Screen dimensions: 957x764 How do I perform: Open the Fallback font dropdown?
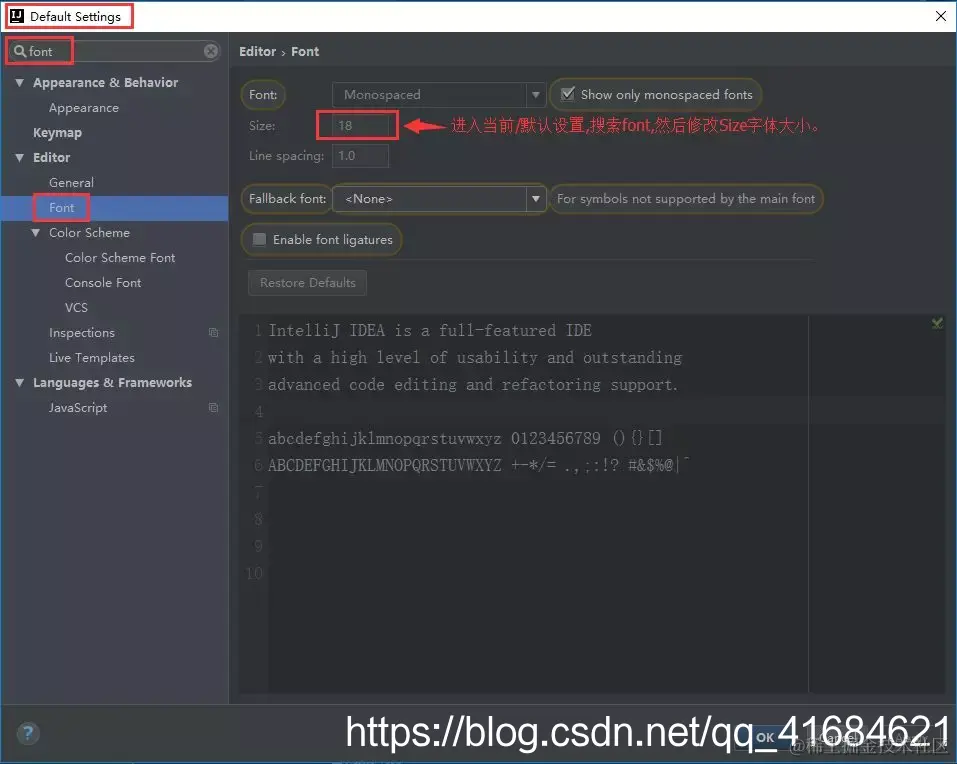[x=438, y=198]
